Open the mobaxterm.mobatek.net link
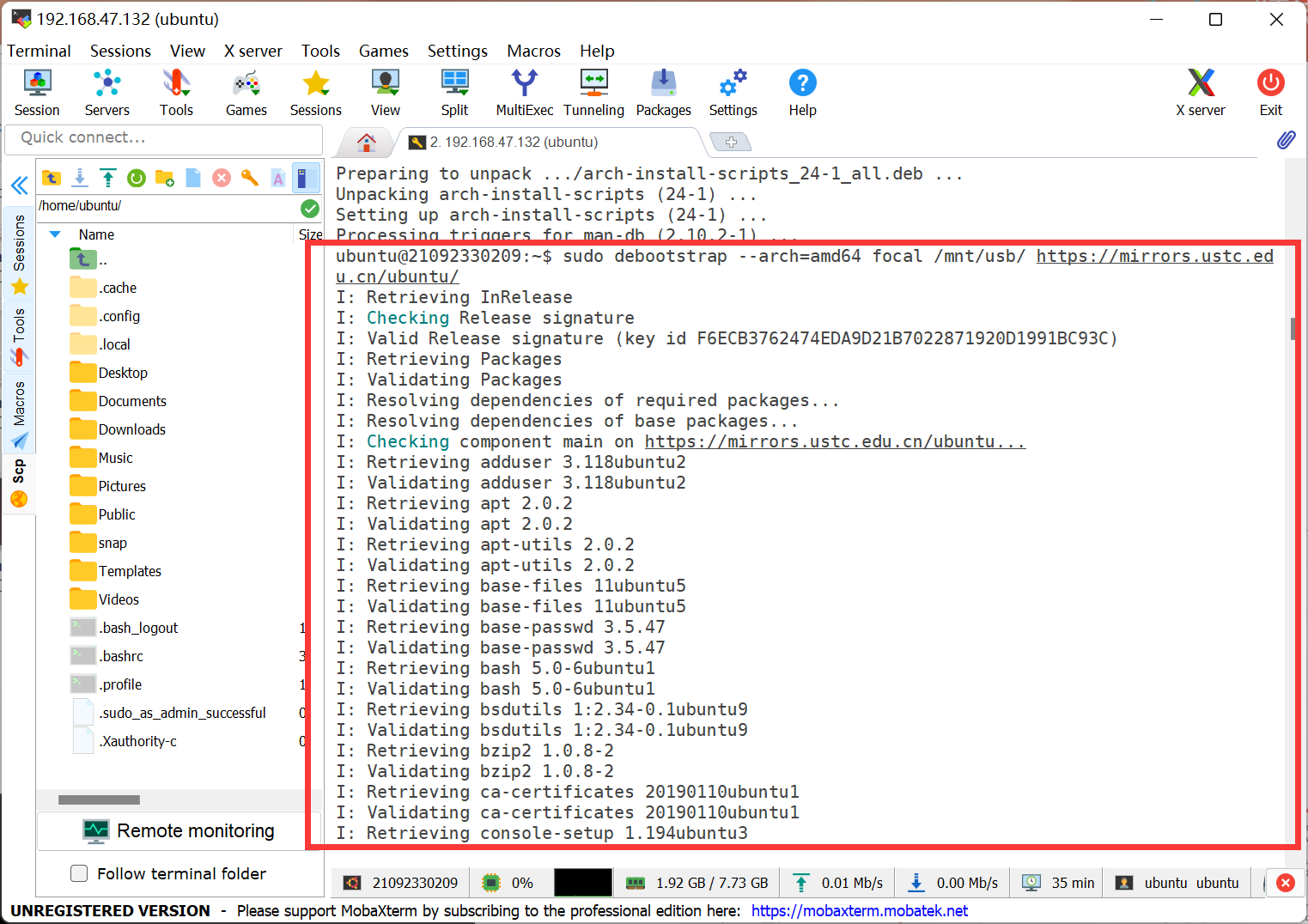Image resolution: width=1308 pixels, height=924 pixels. click(x=859, y=910)
